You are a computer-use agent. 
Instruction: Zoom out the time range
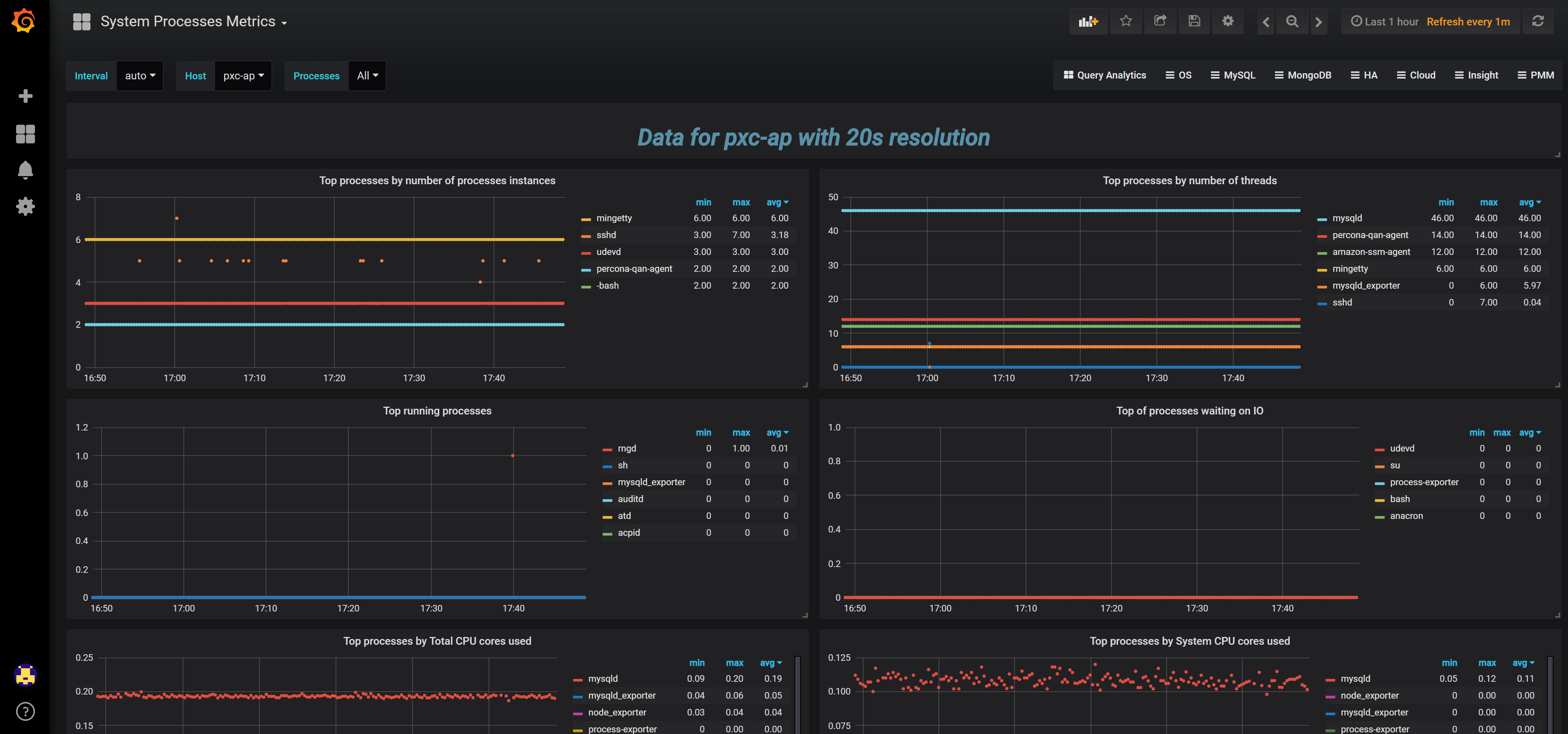(x=1292, y=22)
